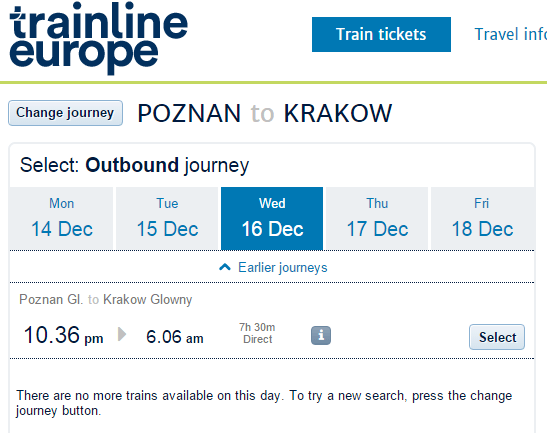Click the grey arrow between departure and arrival

coord(122,334)
